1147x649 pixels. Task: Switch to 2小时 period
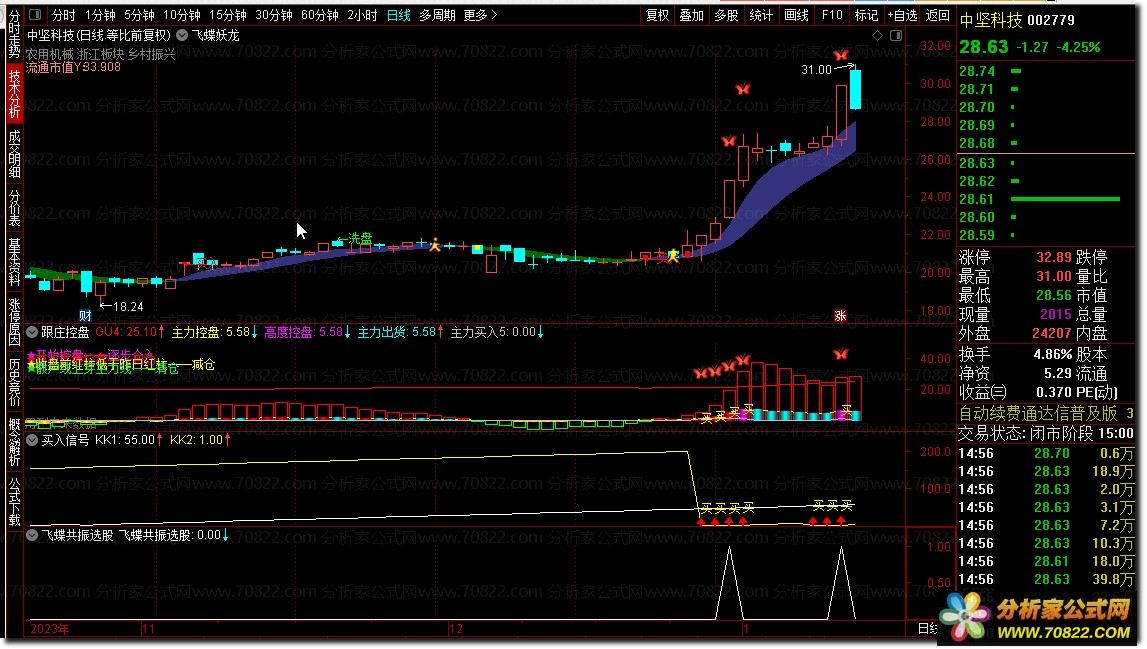coord(362,15)
